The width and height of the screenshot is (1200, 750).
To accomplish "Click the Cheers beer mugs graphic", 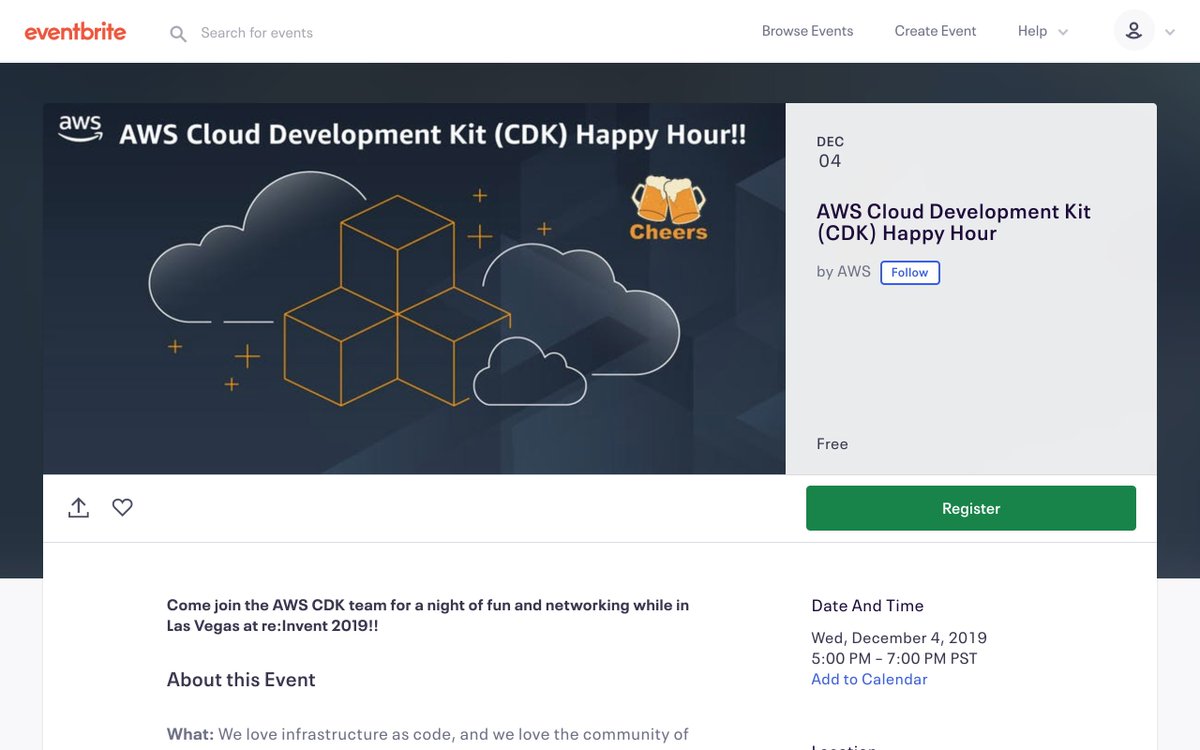I will [668, 209].
